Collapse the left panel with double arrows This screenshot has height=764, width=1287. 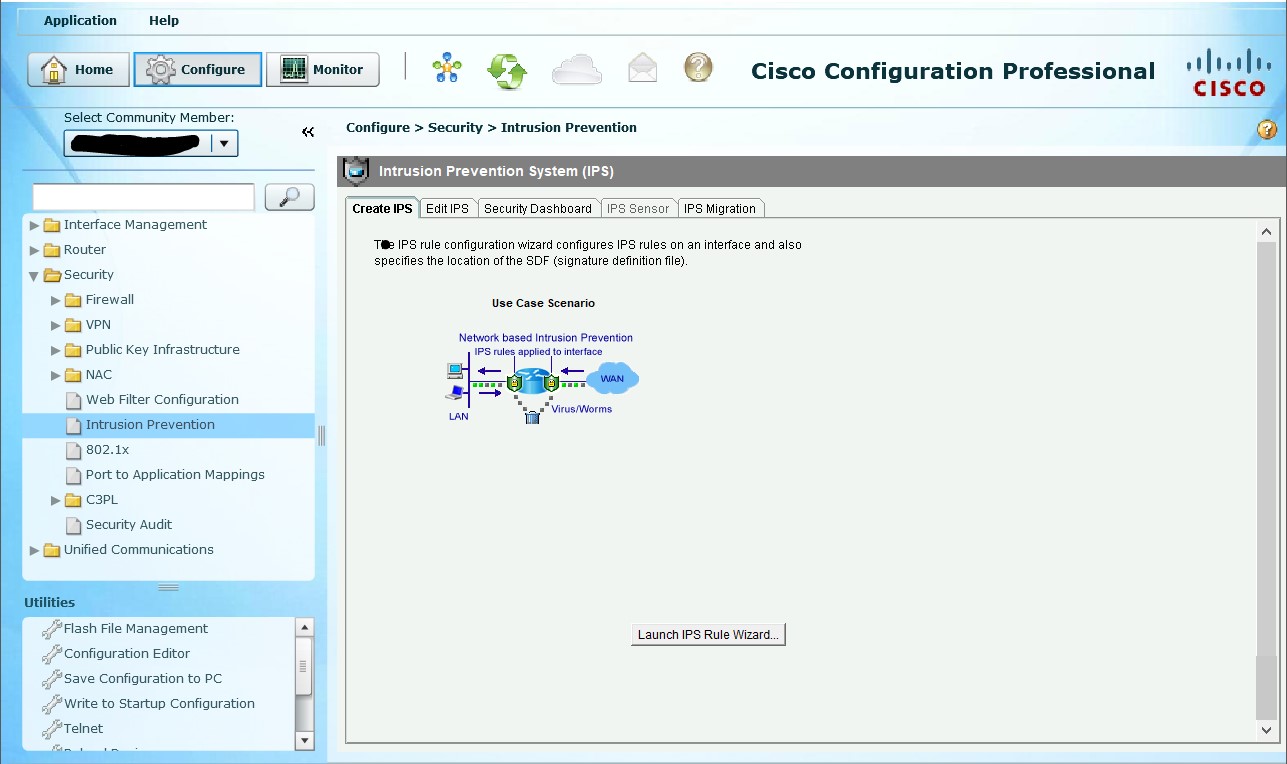click(x=308, y=132)
